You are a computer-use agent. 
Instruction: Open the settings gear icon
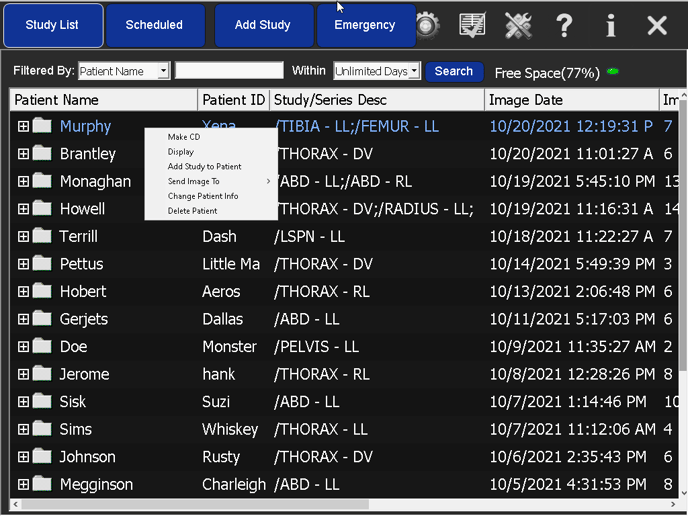[428, 25]
